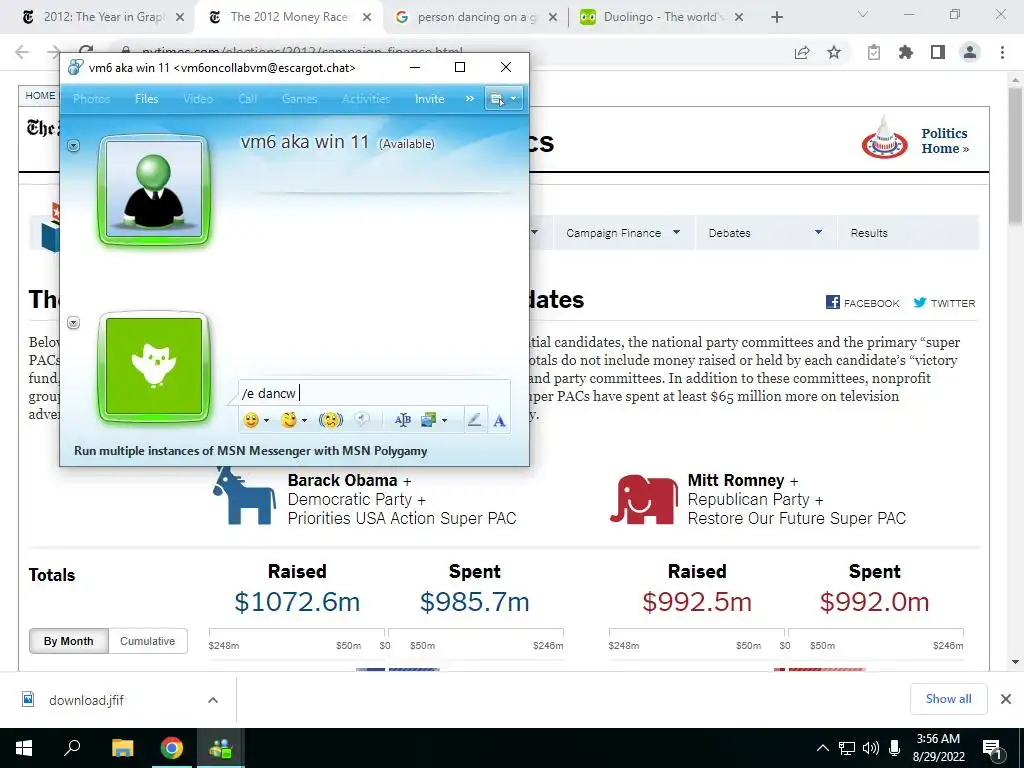Open Chrome tab search chevron
The width and height of the screenshot is (1024, 768).
click(x=863, y=14)
